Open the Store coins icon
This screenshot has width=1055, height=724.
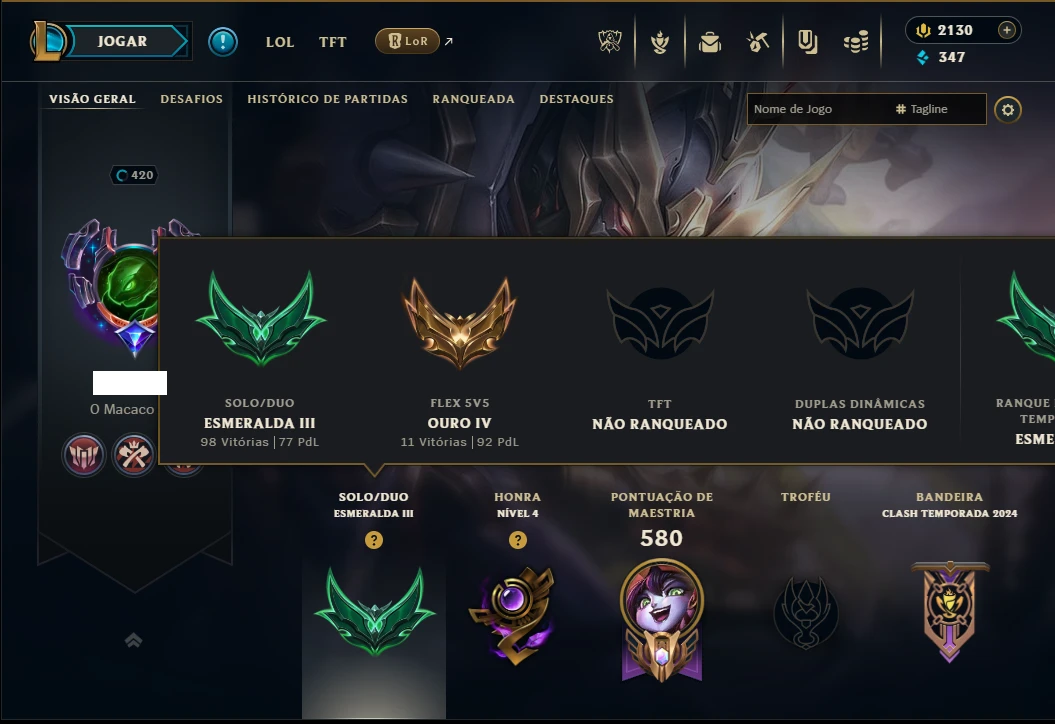pos(856,42)
